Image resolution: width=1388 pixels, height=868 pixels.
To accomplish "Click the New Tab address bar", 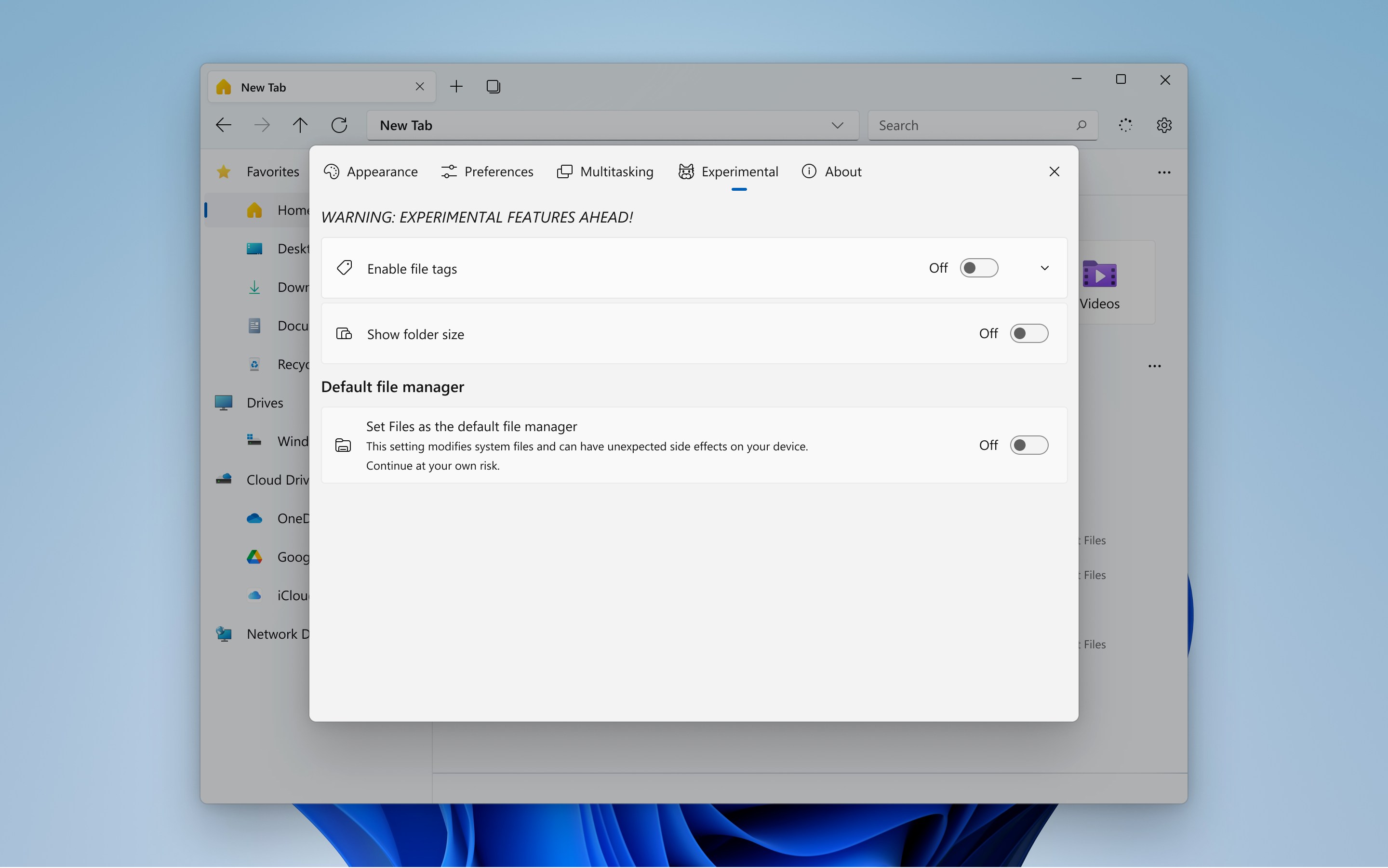I will coord(613,125).
